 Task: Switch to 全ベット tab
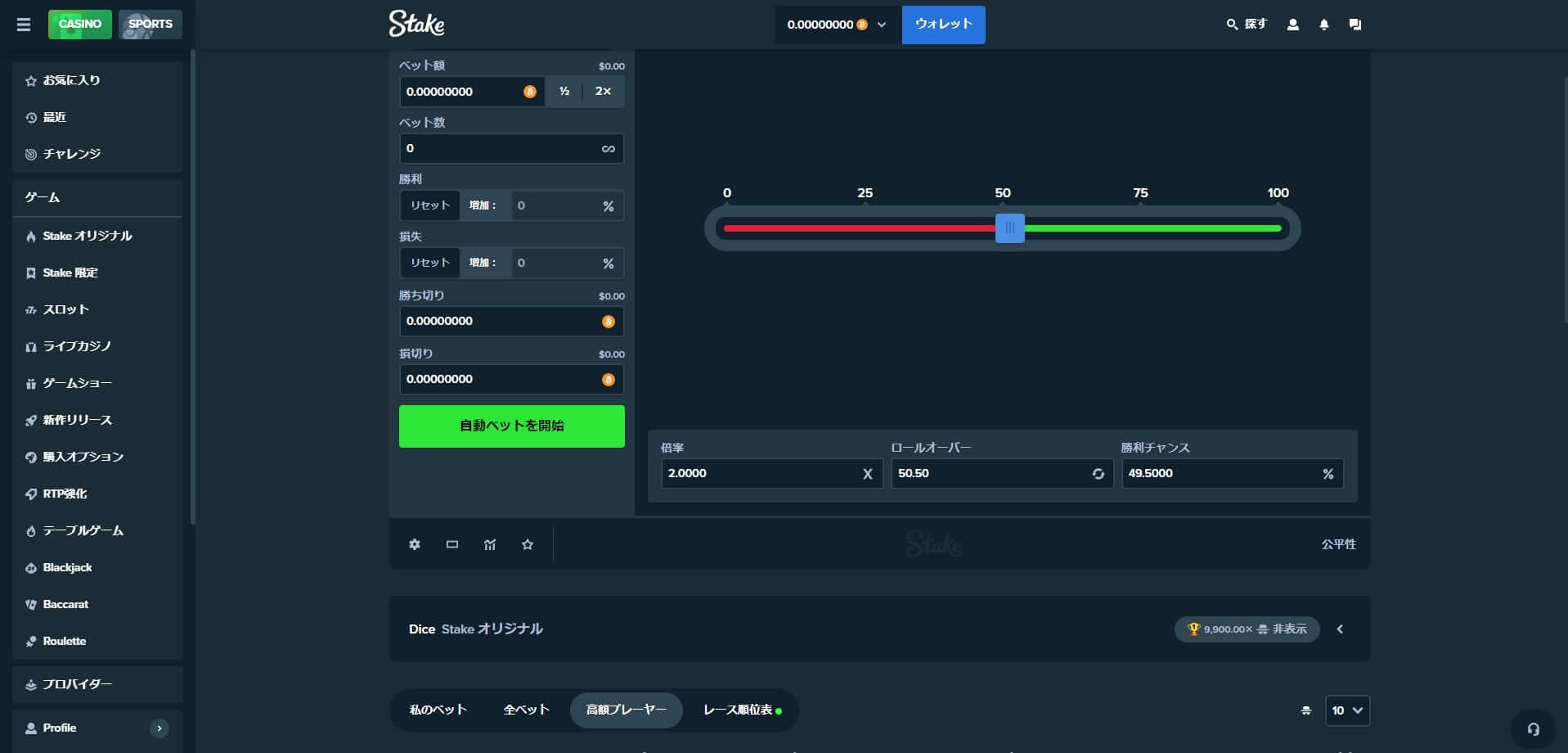click(x=526, y=710)
